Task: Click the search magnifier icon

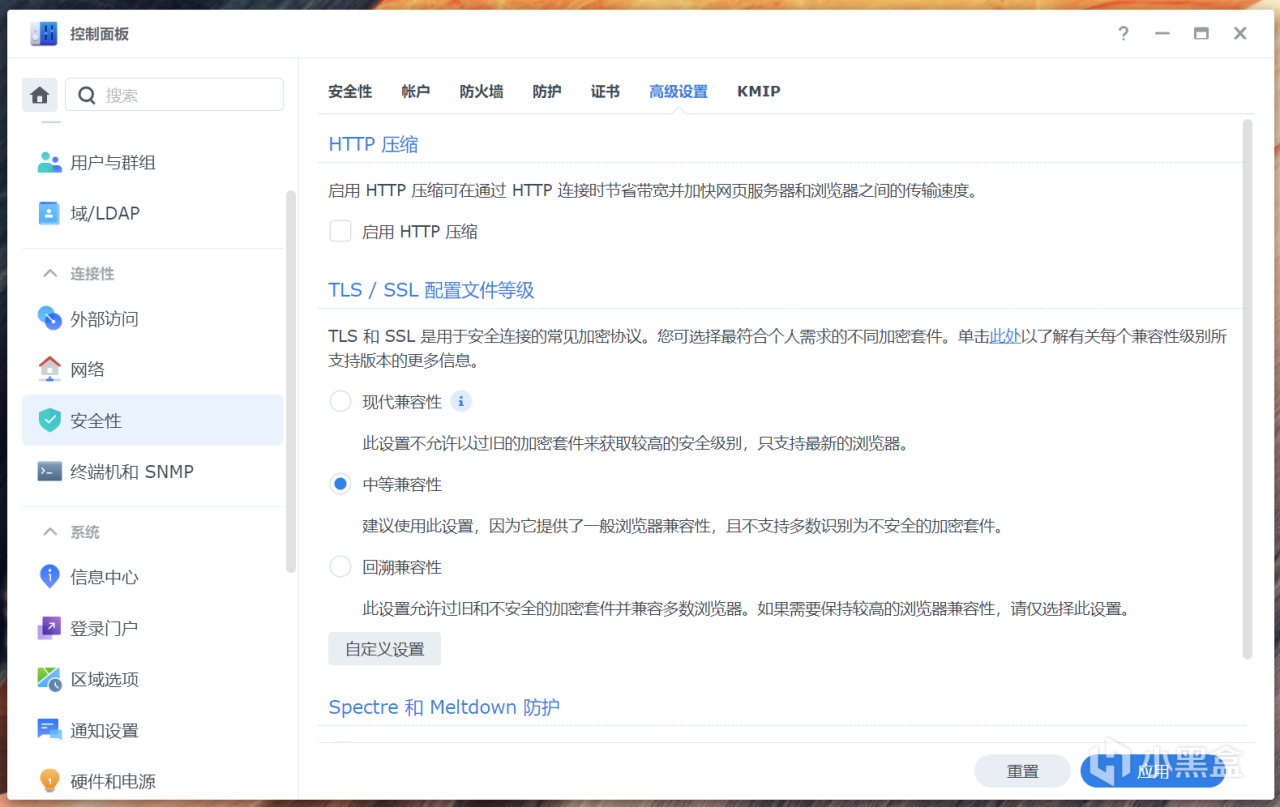Action: click(87, 95)
